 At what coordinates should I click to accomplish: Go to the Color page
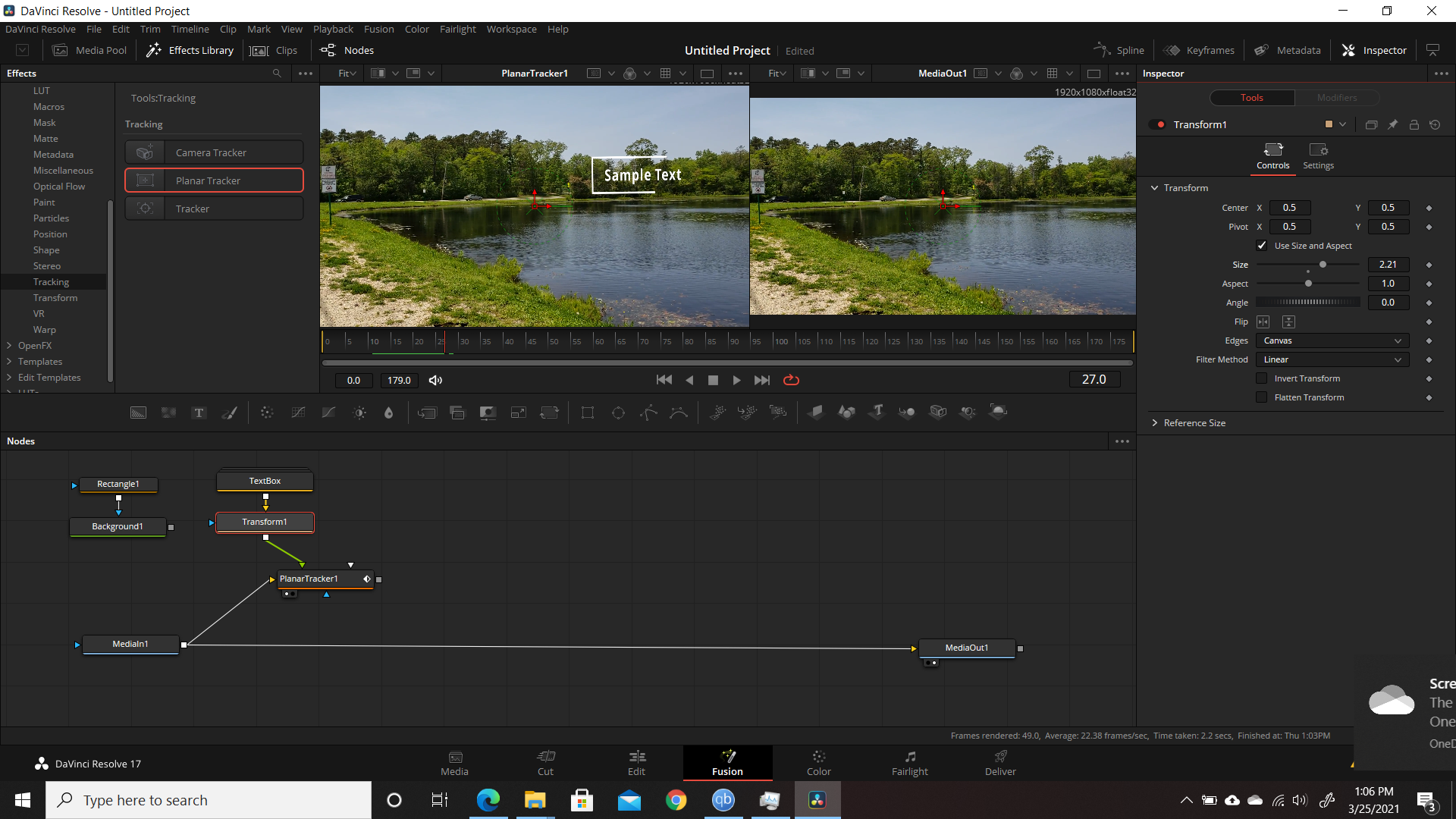point(818,763)
